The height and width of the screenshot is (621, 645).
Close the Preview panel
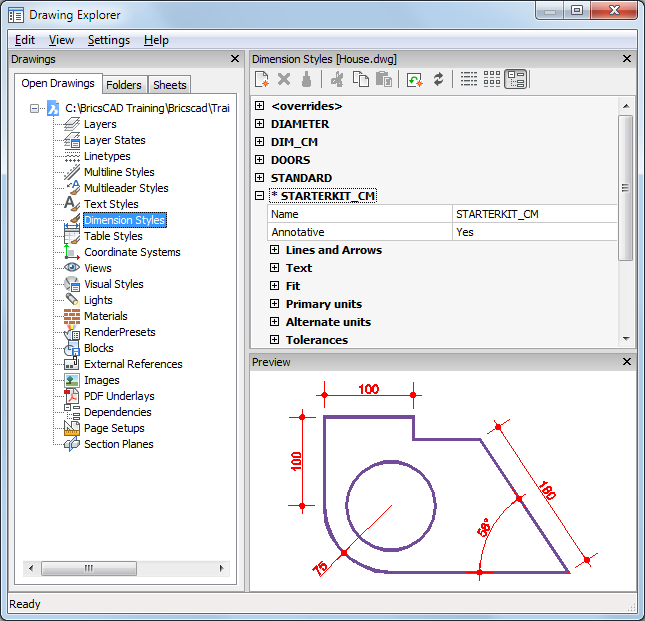(x=627, y=362)
